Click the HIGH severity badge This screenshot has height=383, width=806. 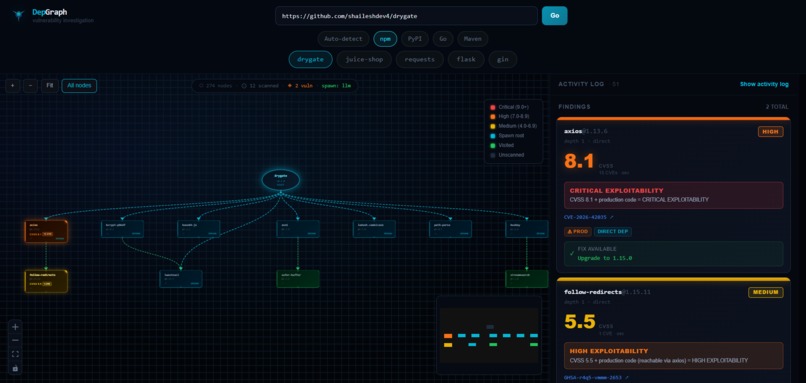[x=771, y=132]
